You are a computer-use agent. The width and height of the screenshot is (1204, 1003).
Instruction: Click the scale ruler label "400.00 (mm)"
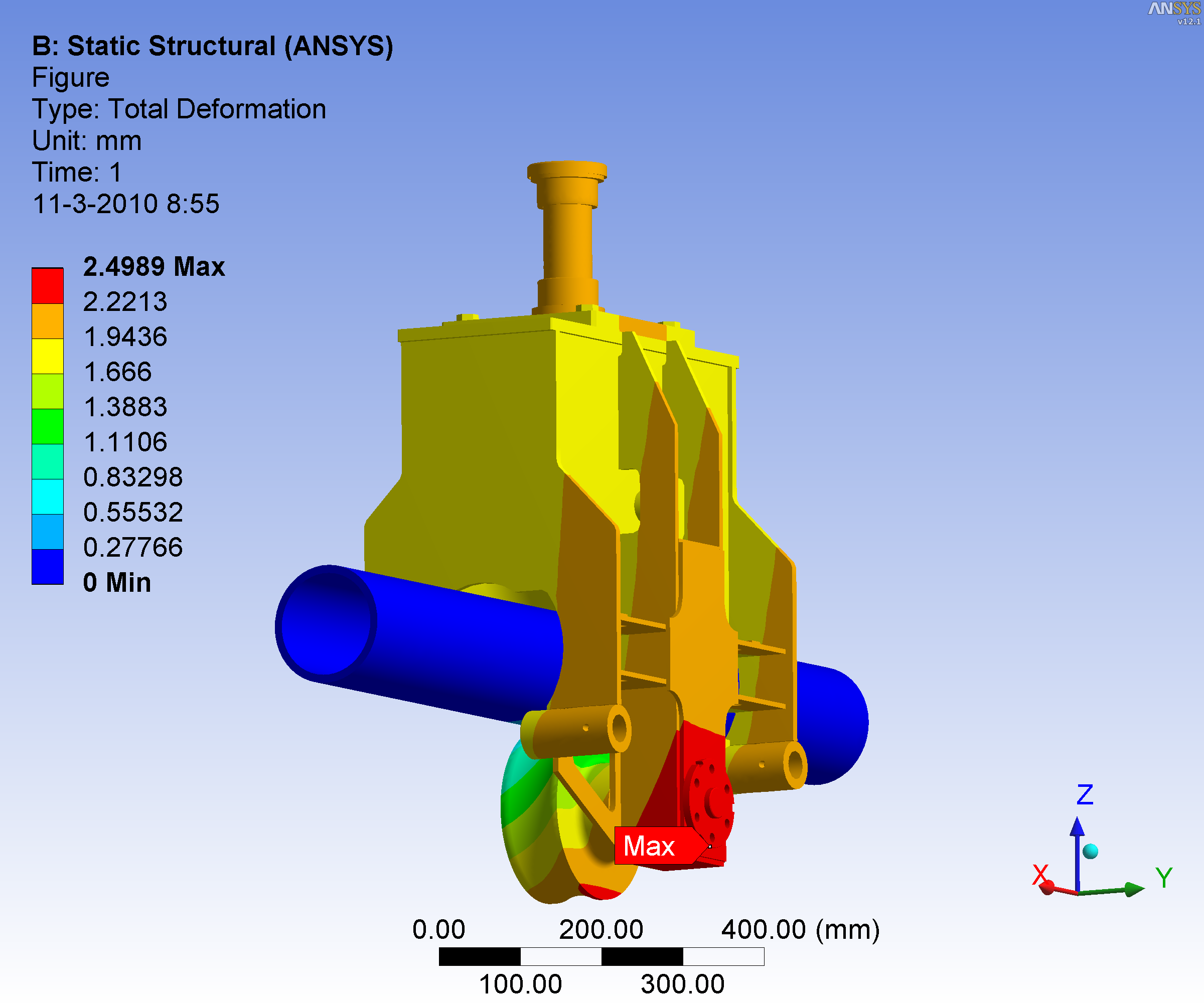[800, 929]
